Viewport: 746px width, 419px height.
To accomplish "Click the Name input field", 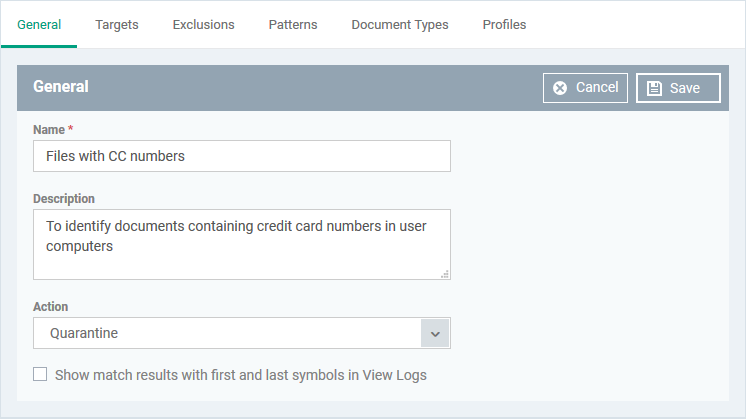I will pyautogui.click(x=242, y=156).
